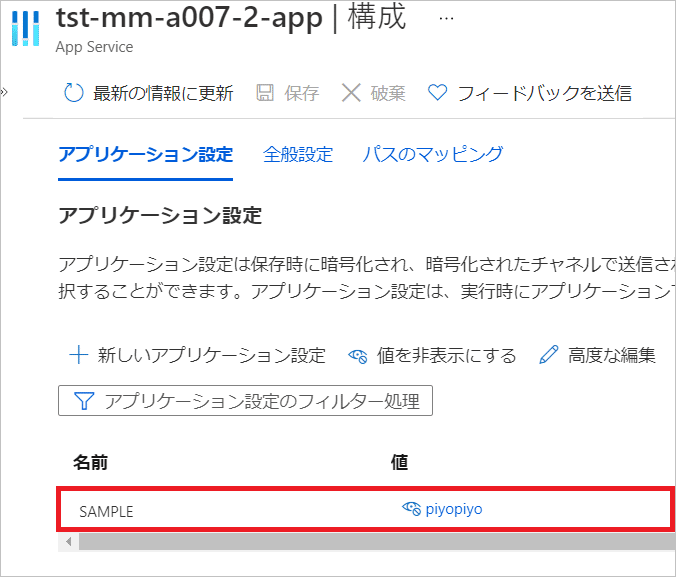Click the 破棄 X icon
This screenshot has height=577, width=676.
pos(351,93)
